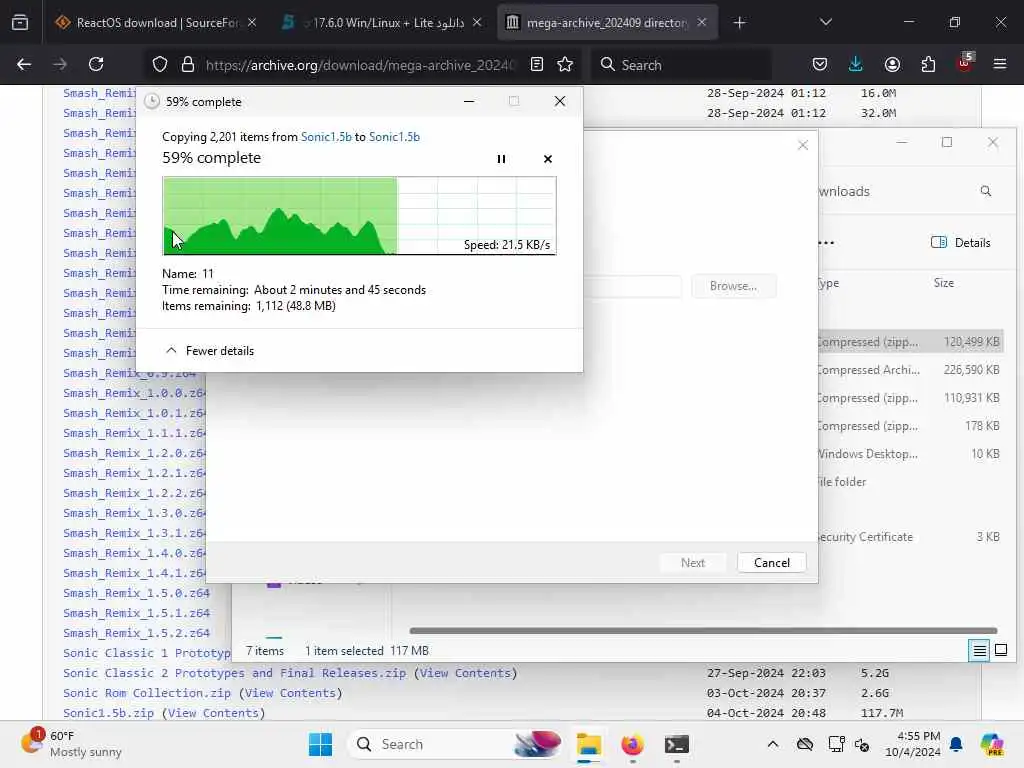Screen dimensions: 1024x768
Task: Open the weather widget 60°F
Action: (x=72, y=744)
